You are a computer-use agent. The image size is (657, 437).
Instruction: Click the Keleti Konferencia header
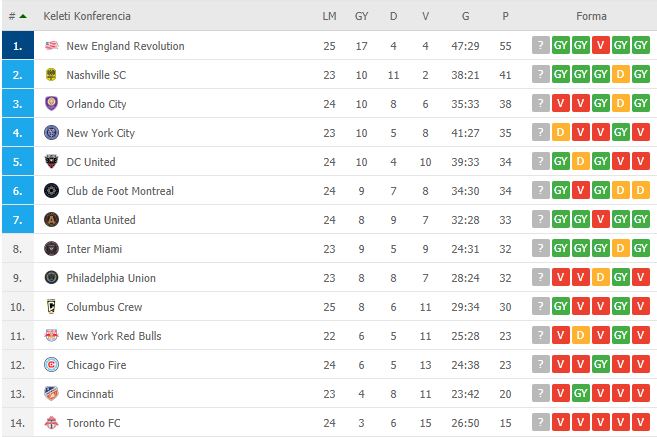[87, 16]
